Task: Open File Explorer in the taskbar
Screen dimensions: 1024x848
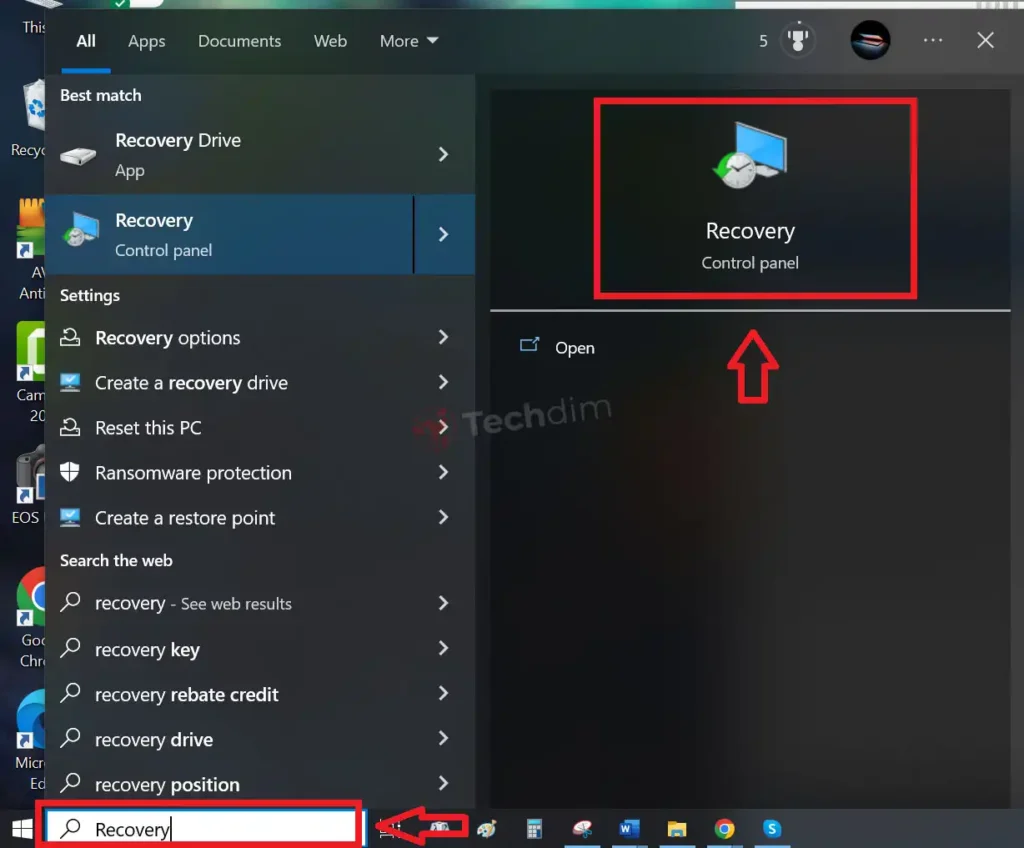Action: [x=677, y=828]
